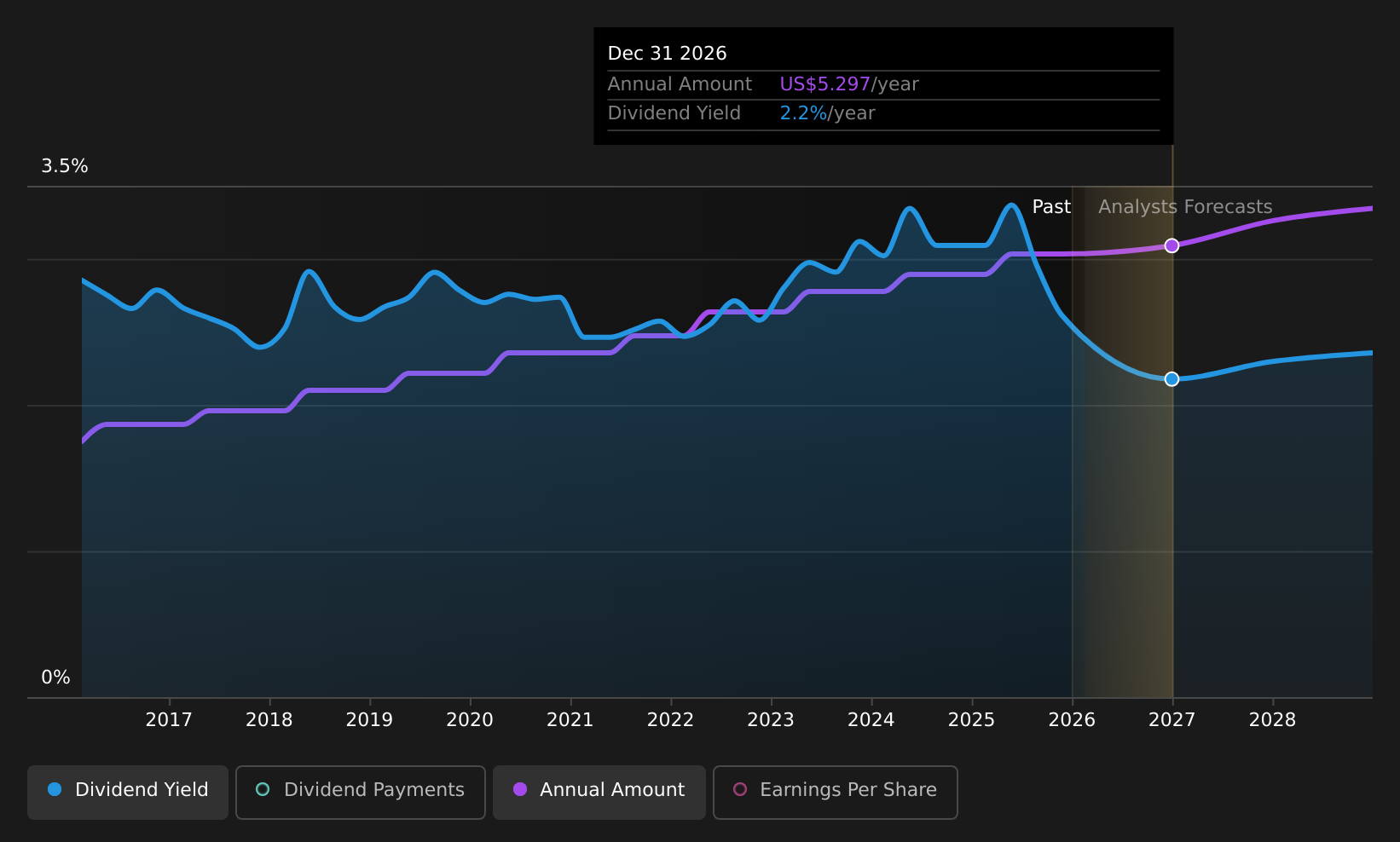Toggle the Dividend Yield legend series
This screenshot has width=1400, height=842.
(128, 792)
